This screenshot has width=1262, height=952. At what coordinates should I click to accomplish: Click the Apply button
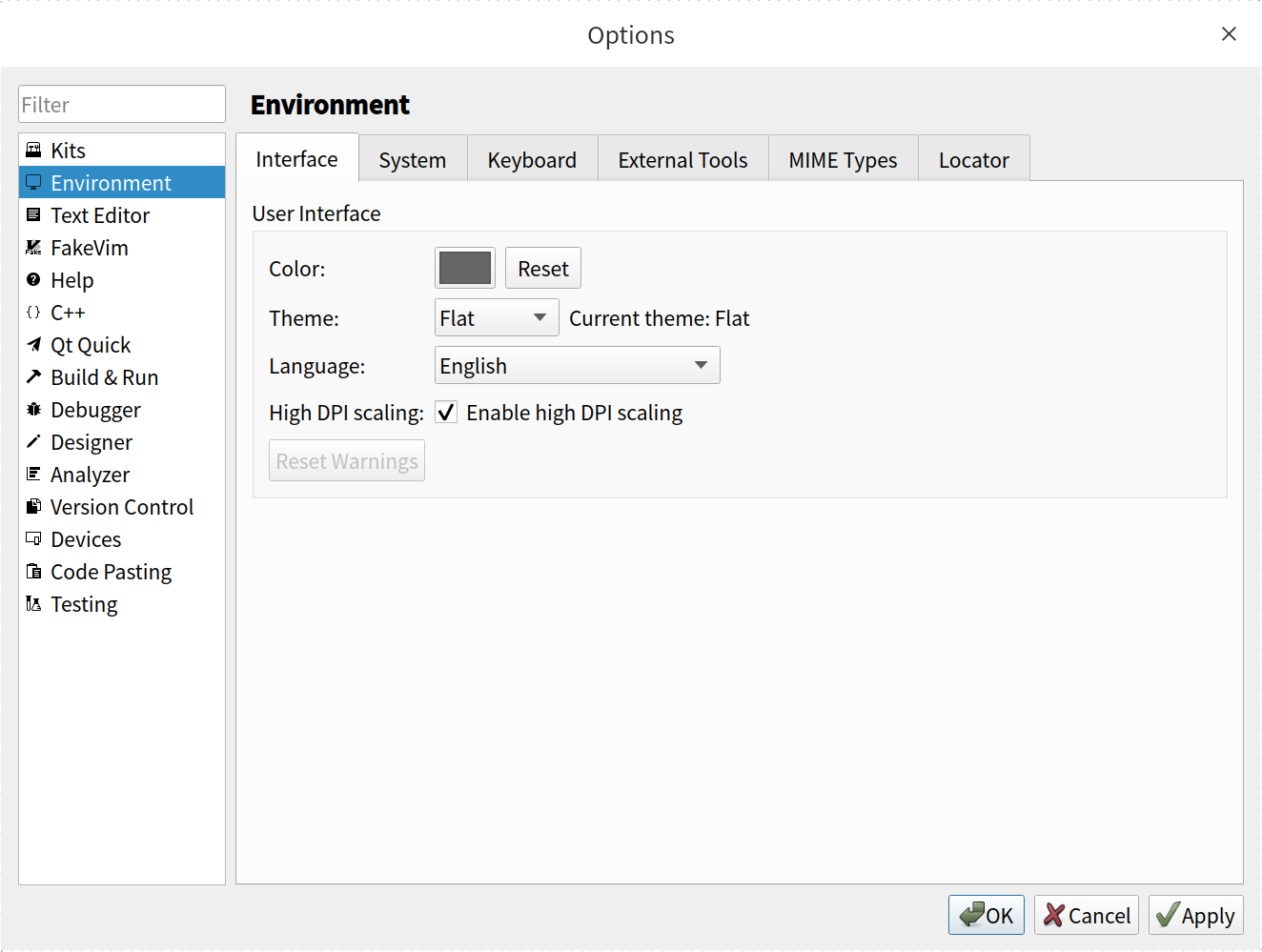(1195, 916)
